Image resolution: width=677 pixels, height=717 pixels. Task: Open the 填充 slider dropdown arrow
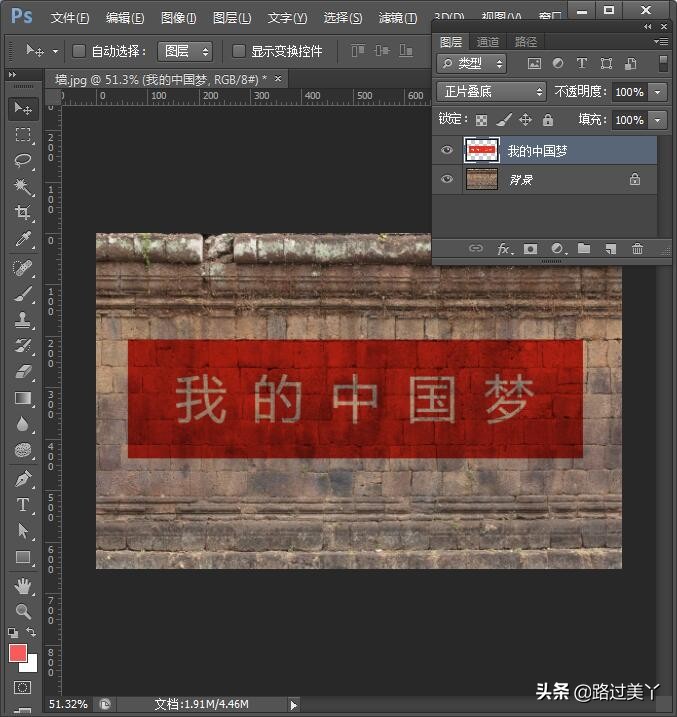pos(658,120)
